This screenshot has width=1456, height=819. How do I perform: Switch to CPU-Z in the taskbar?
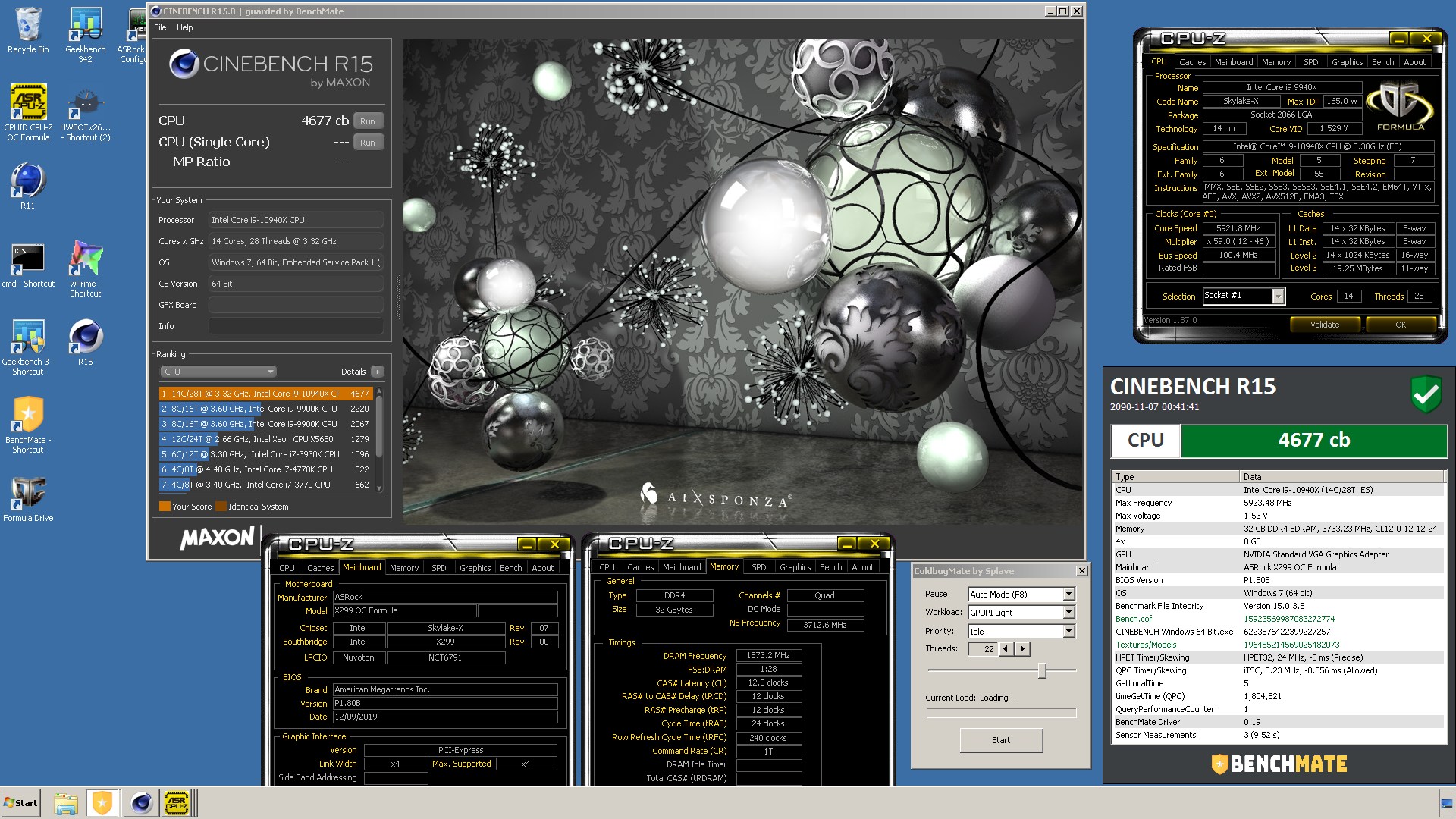[177, 803]
